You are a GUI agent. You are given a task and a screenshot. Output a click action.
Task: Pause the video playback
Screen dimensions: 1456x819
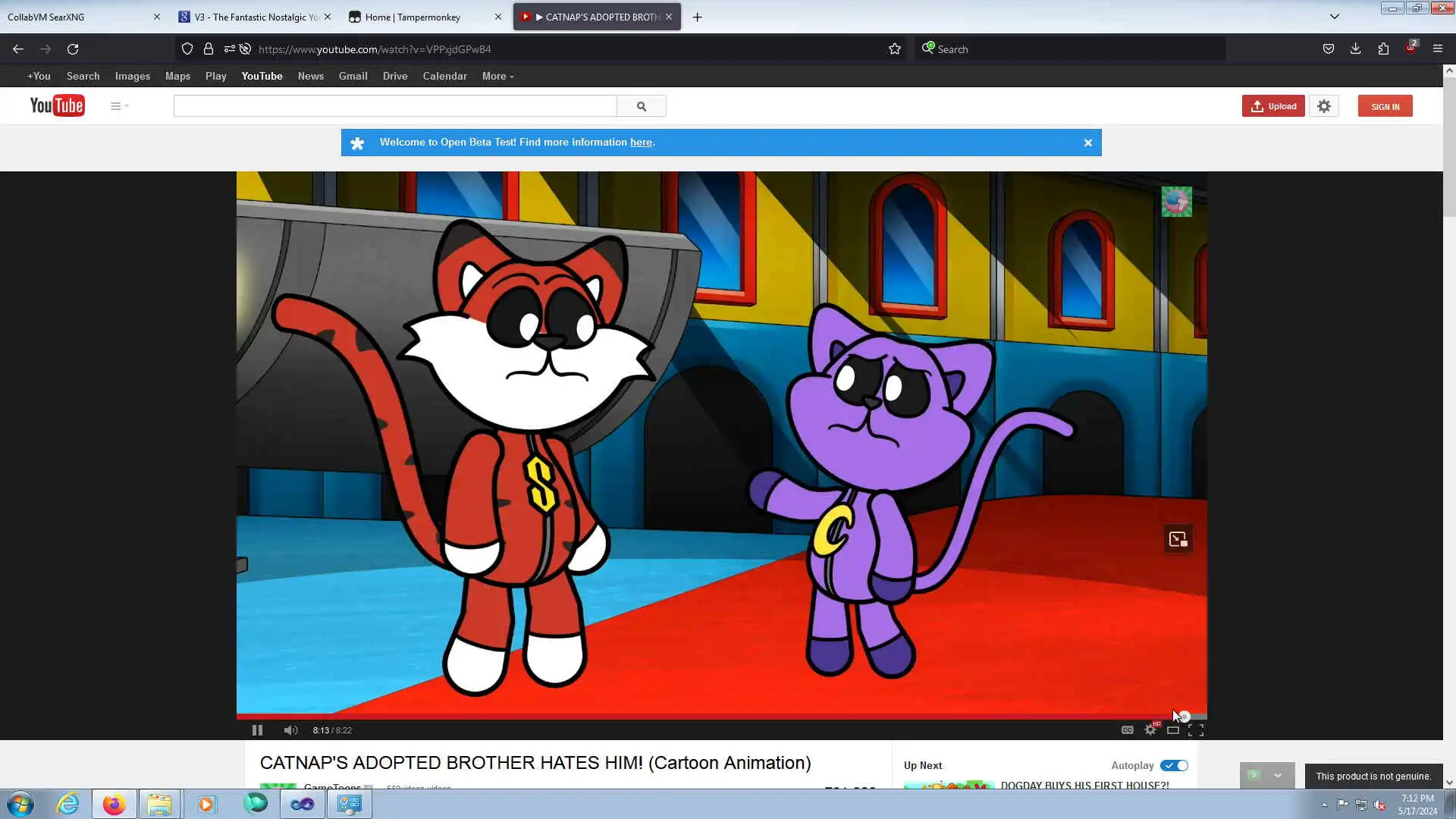[257, 730]
